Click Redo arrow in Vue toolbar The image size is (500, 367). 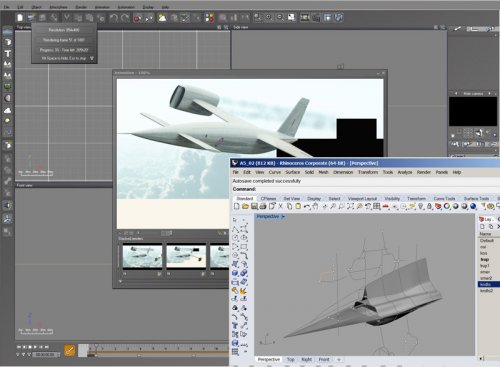(125, 18)
